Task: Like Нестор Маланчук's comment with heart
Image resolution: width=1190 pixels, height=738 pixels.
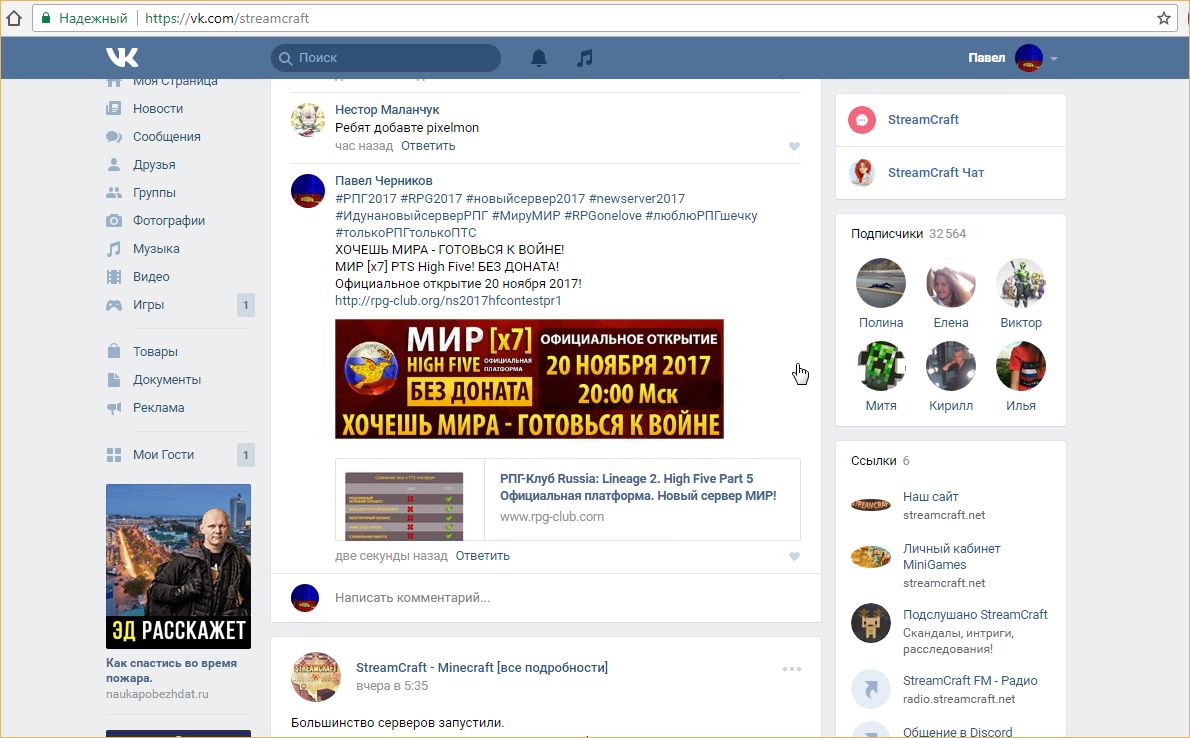Action: pyautogui.click(x=794, y=147)
